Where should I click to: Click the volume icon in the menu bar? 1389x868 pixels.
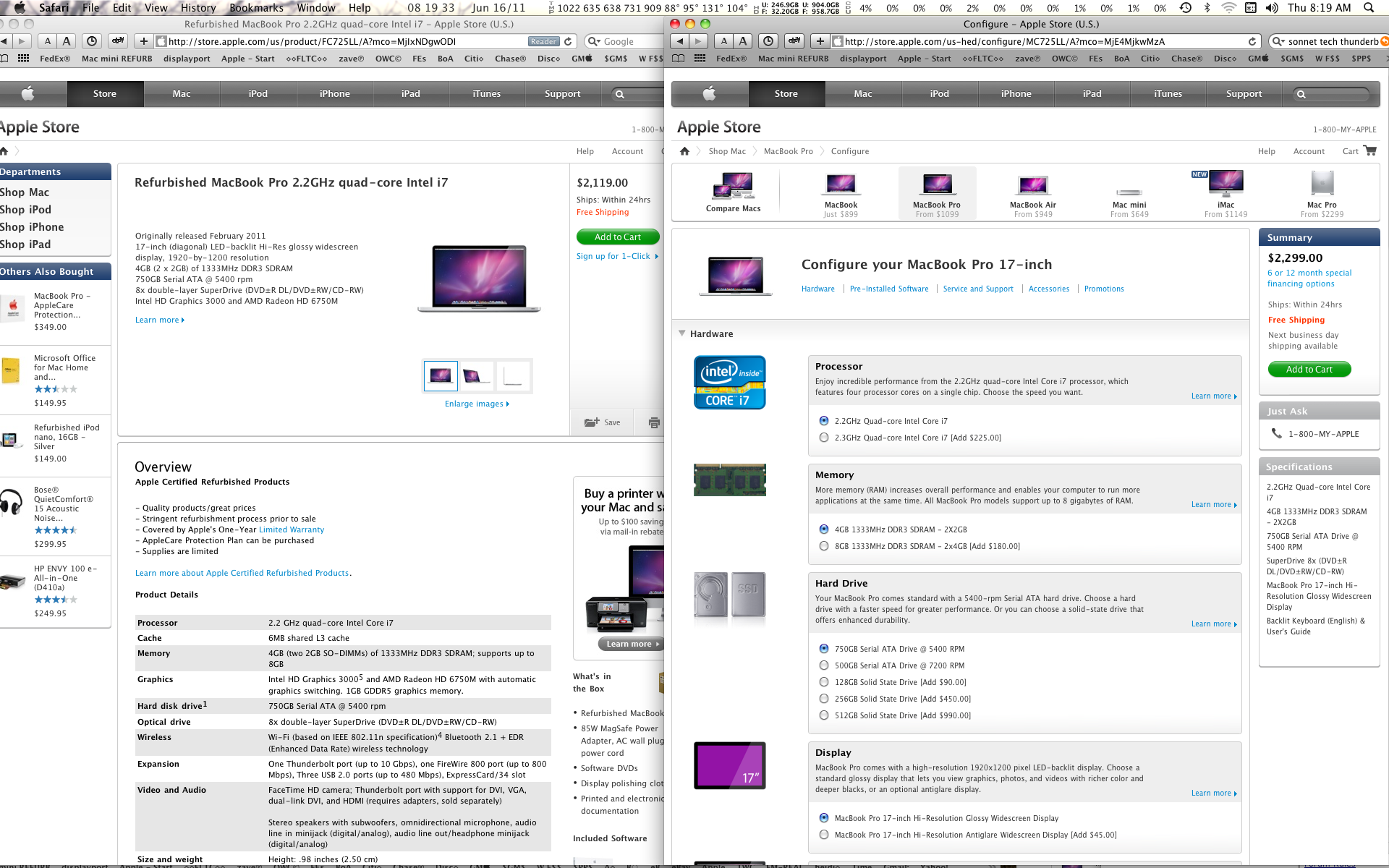[x=1272, y=8]
